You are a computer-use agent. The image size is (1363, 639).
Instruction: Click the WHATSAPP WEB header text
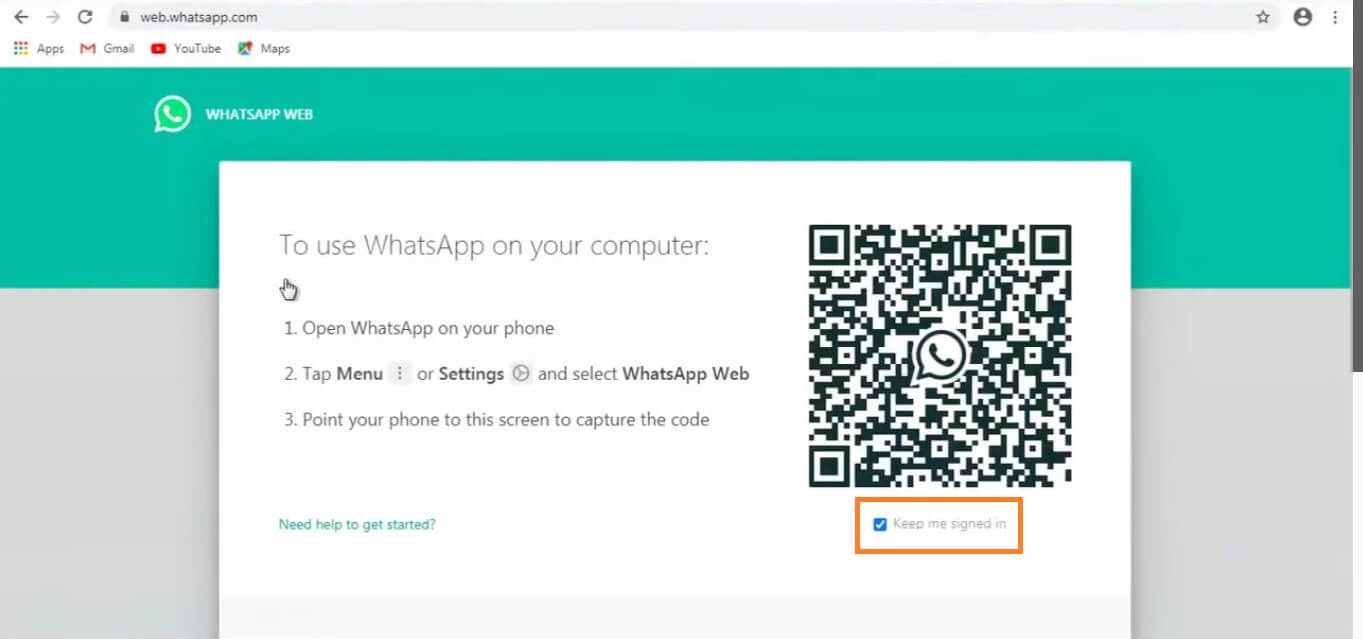[259, 114]
